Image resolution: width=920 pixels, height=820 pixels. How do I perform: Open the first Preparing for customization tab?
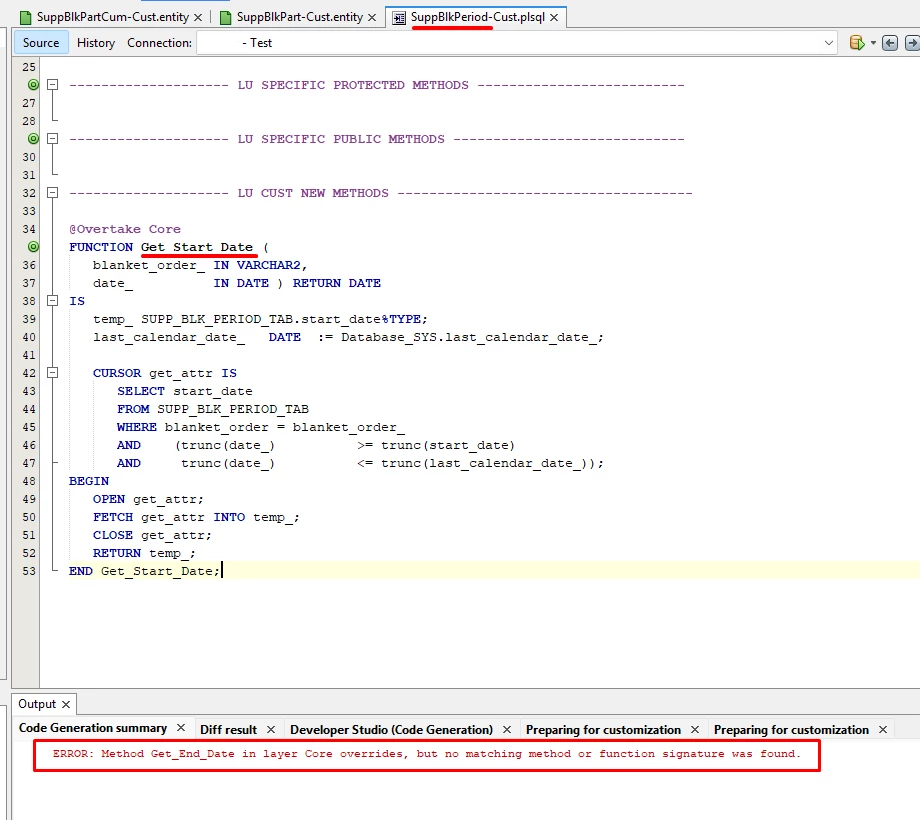click(x=603, y=730)
